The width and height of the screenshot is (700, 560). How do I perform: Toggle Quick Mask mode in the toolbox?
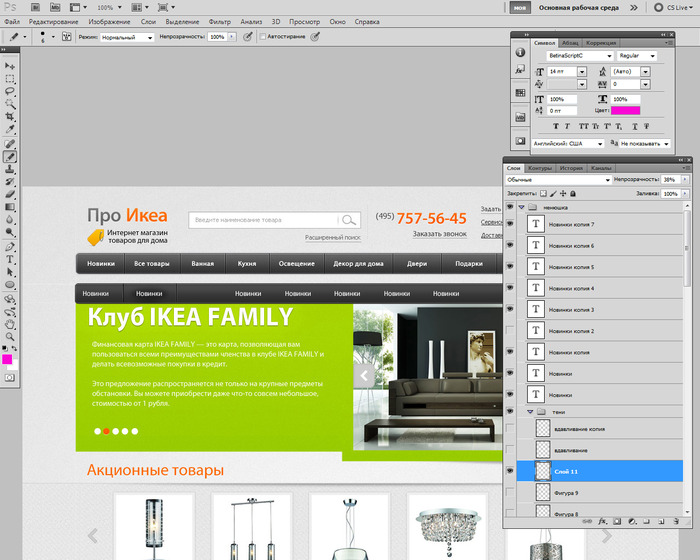click(x=10, y=378)
